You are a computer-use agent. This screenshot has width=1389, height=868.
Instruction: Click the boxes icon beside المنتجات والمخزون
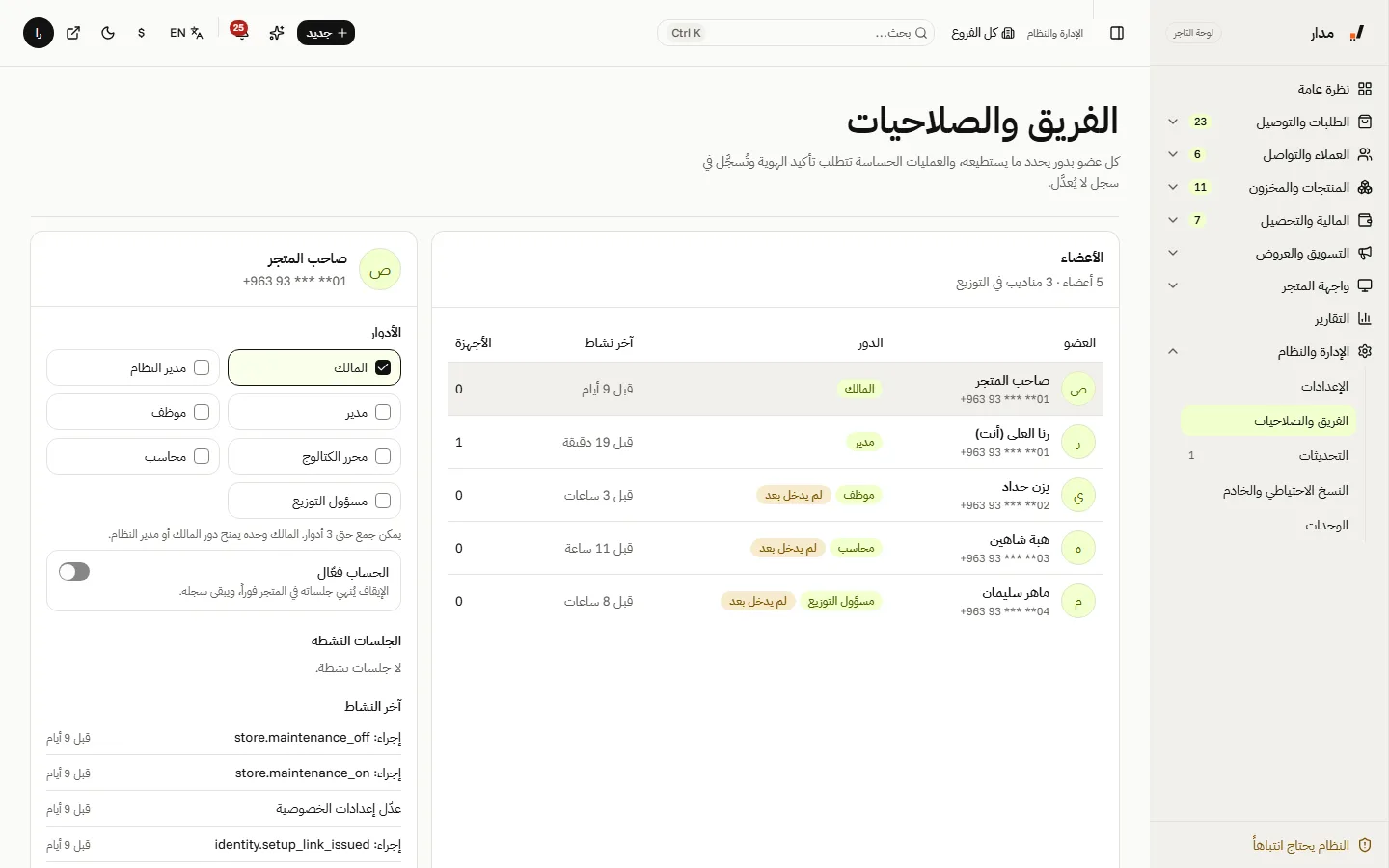point(1364,187)
